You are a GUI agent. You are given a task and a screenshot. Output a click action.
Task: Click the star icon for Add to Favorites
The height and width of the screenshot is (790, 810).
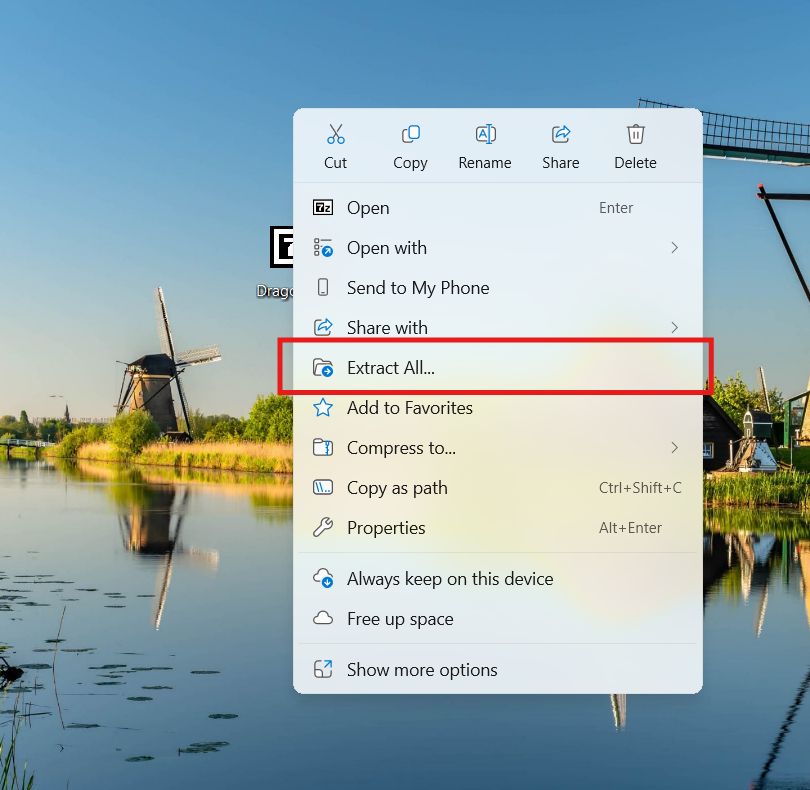[323, 408]
